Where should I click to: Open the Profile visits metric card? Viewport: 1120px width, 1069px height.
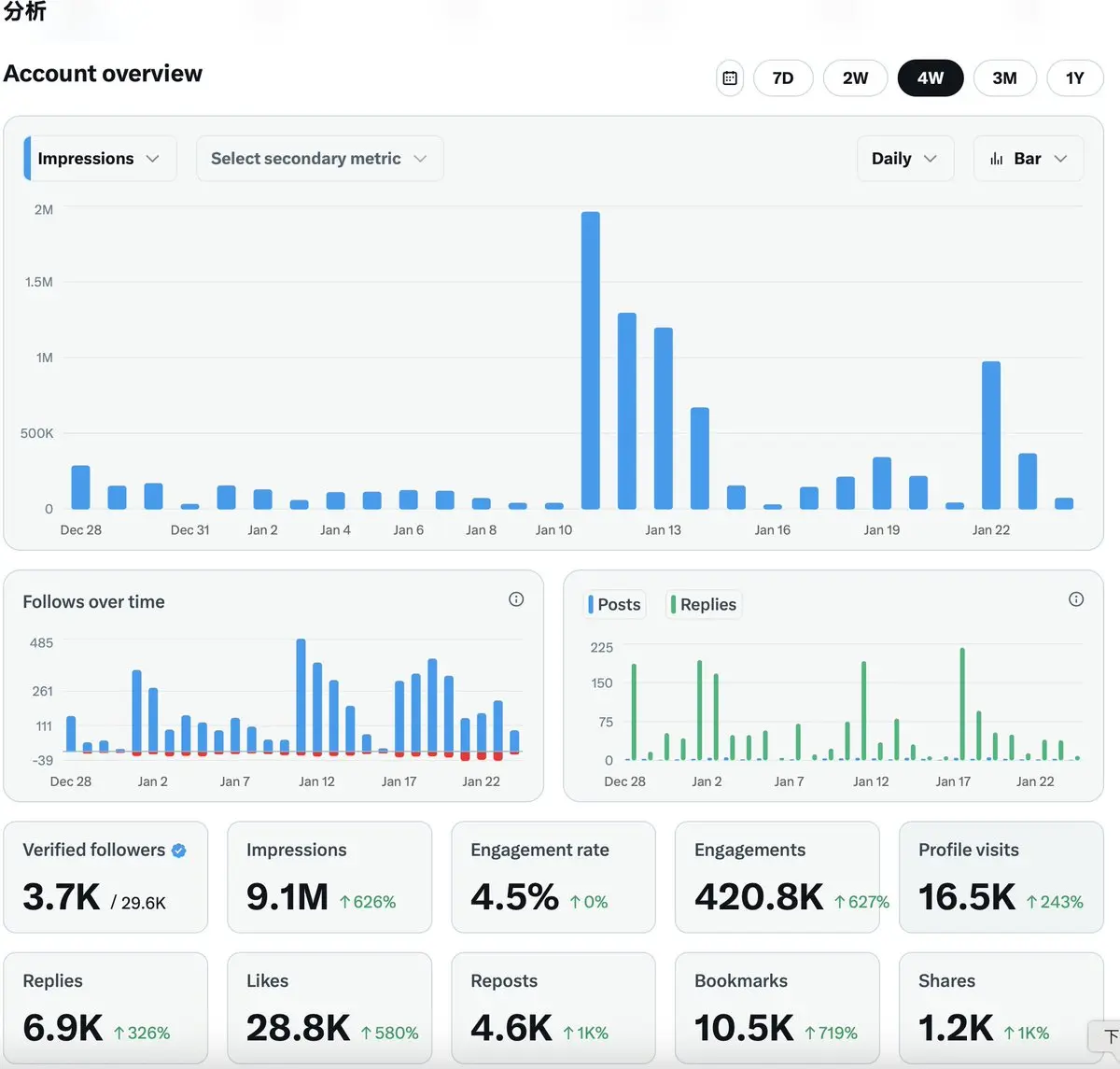[1001, 877]
